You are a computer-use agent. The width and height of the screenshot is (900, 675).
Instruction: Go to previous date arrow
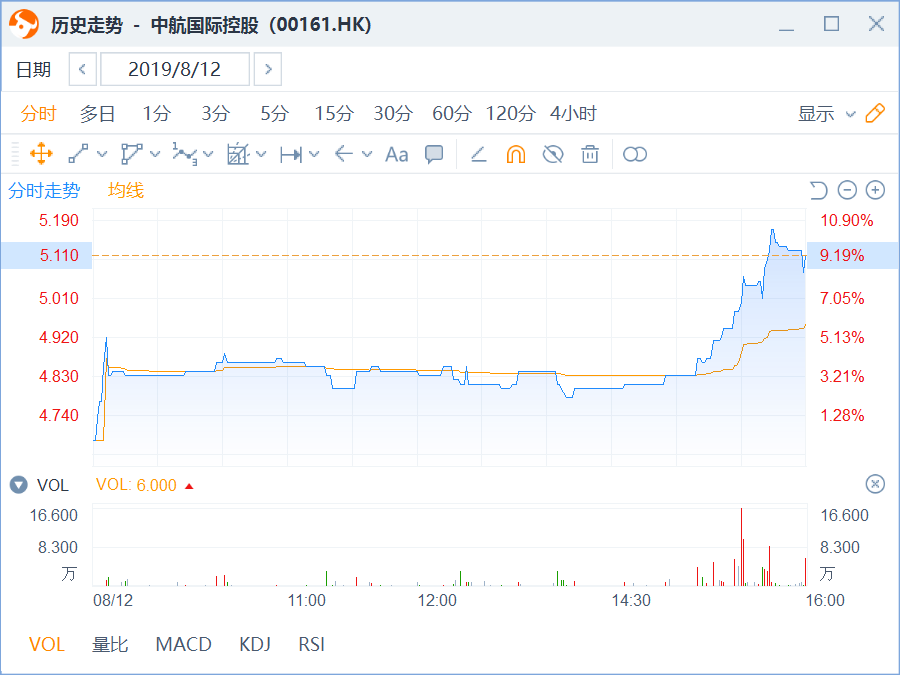[82, 69]
